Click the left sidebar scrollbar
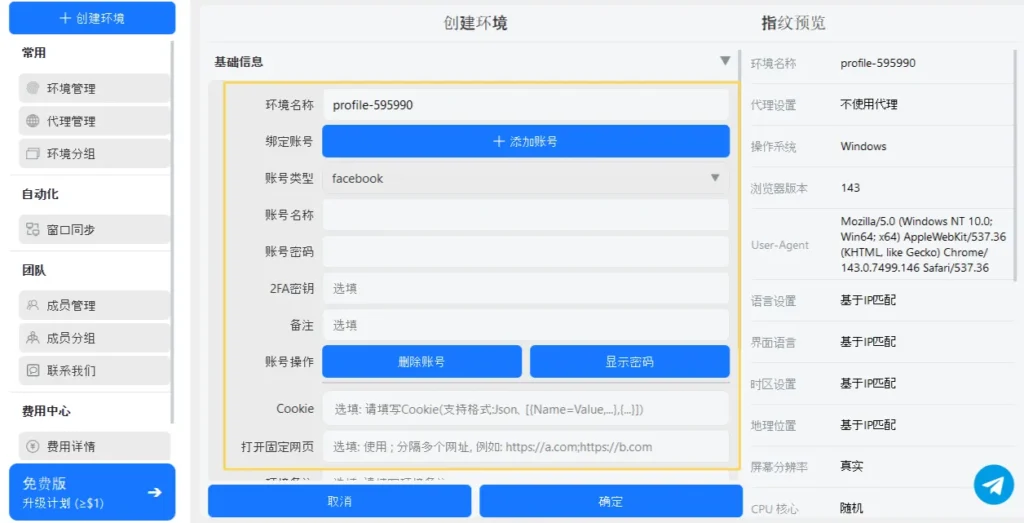This screenshot has width=1024, height=523. [173, 232]
